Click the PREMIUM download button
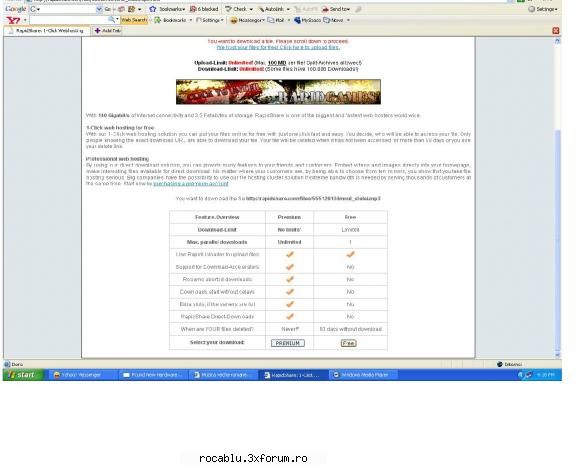 point(288,343)
